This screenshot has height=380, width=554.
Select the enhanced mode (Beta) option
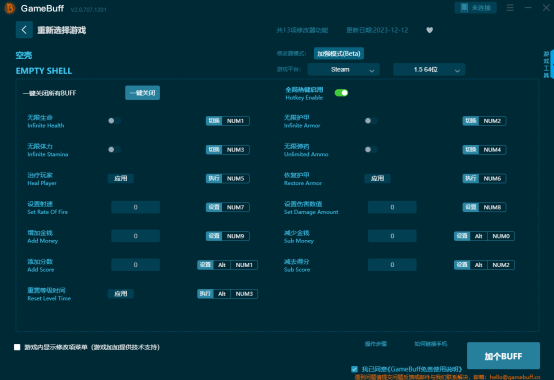pos(339,53)
